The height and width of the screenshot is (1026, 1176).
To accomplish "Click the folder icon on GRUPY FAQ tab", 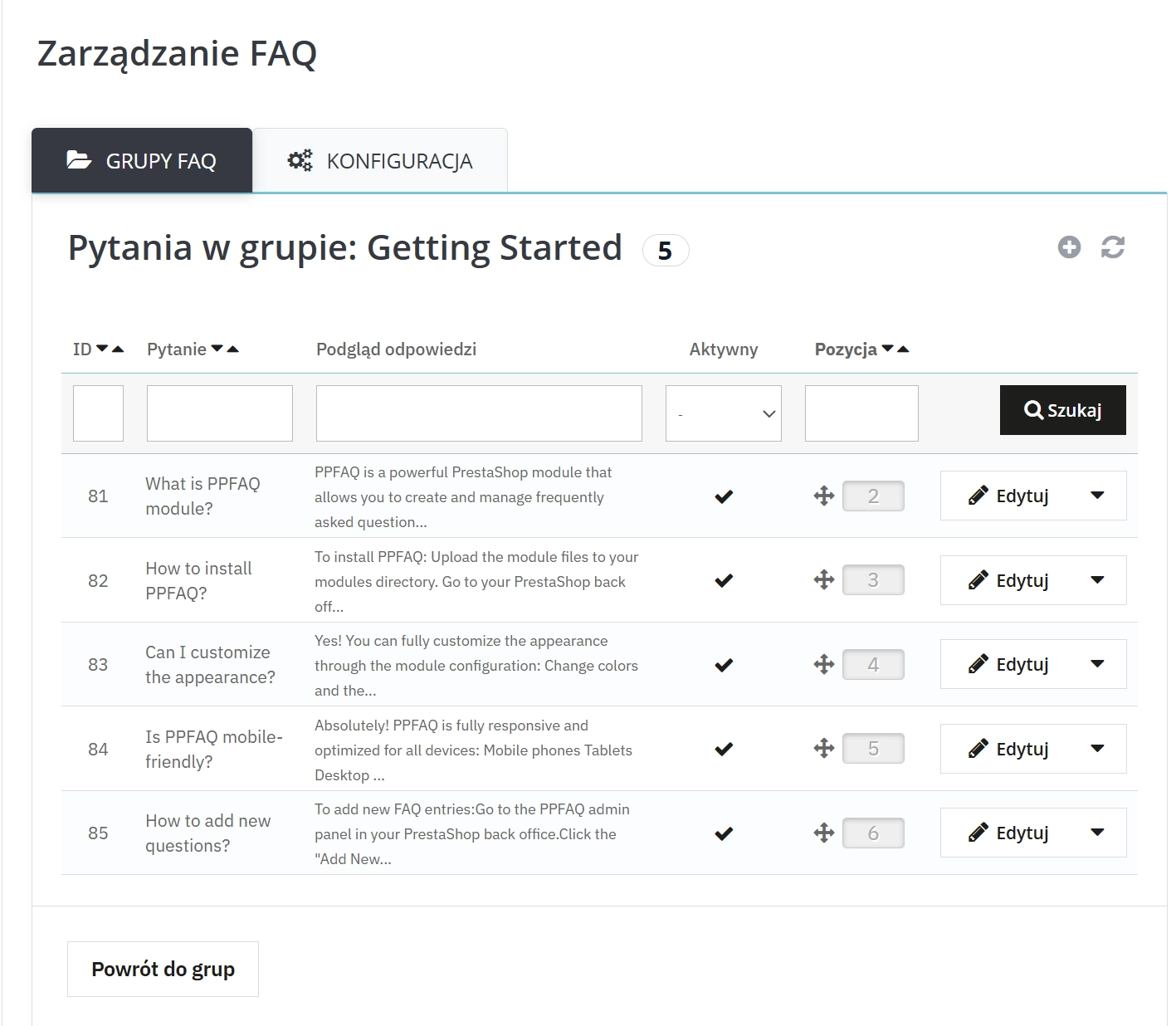I will click(x=78, y=159).
